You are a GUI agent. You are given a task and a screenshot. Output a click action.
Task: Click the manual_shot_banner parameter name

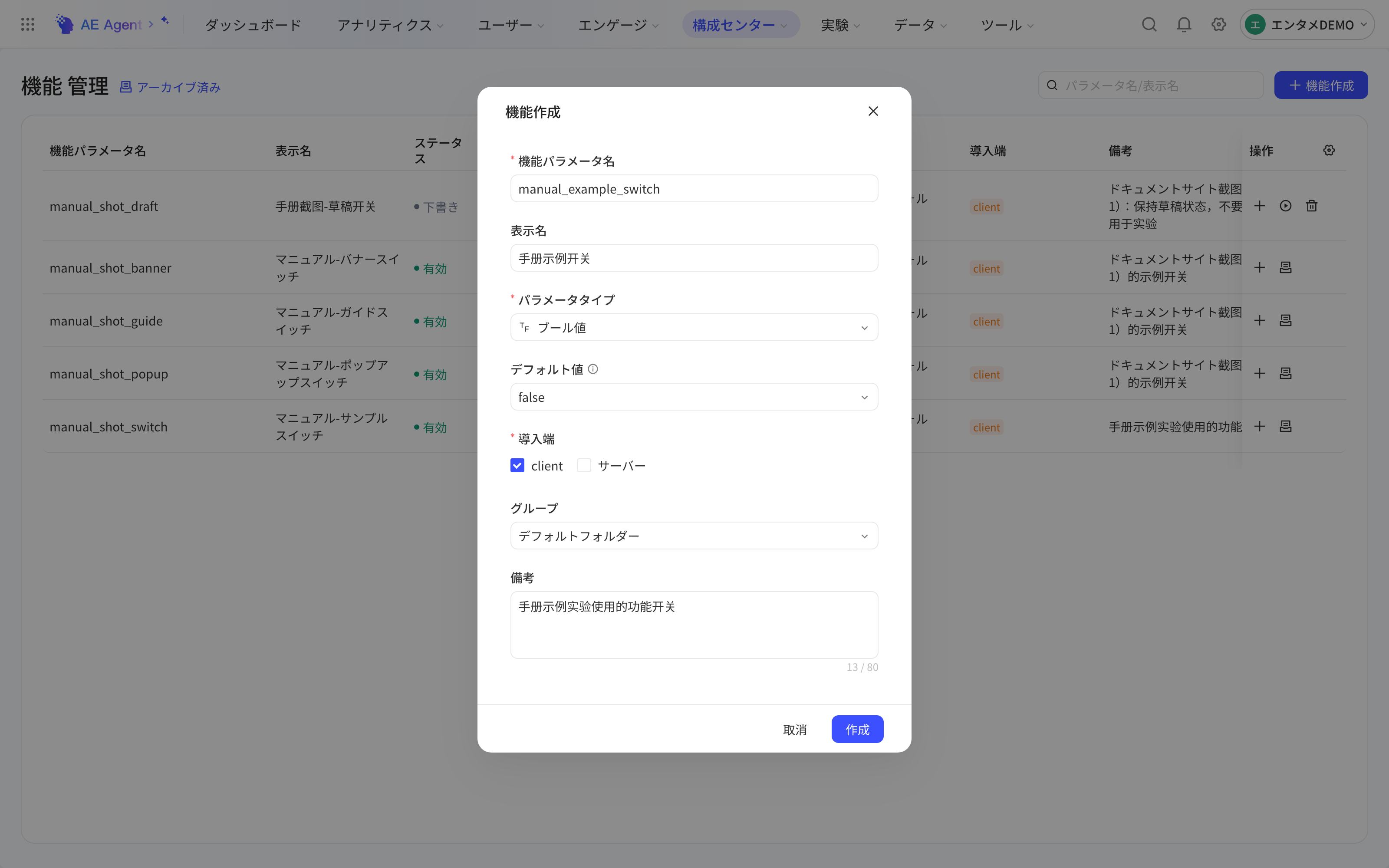coord(110,267)
